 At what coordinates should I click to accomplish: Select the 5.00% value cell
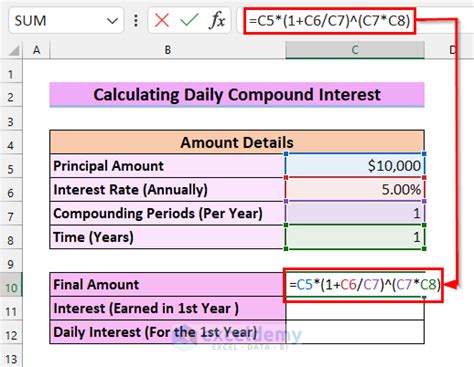click(355, 190)
